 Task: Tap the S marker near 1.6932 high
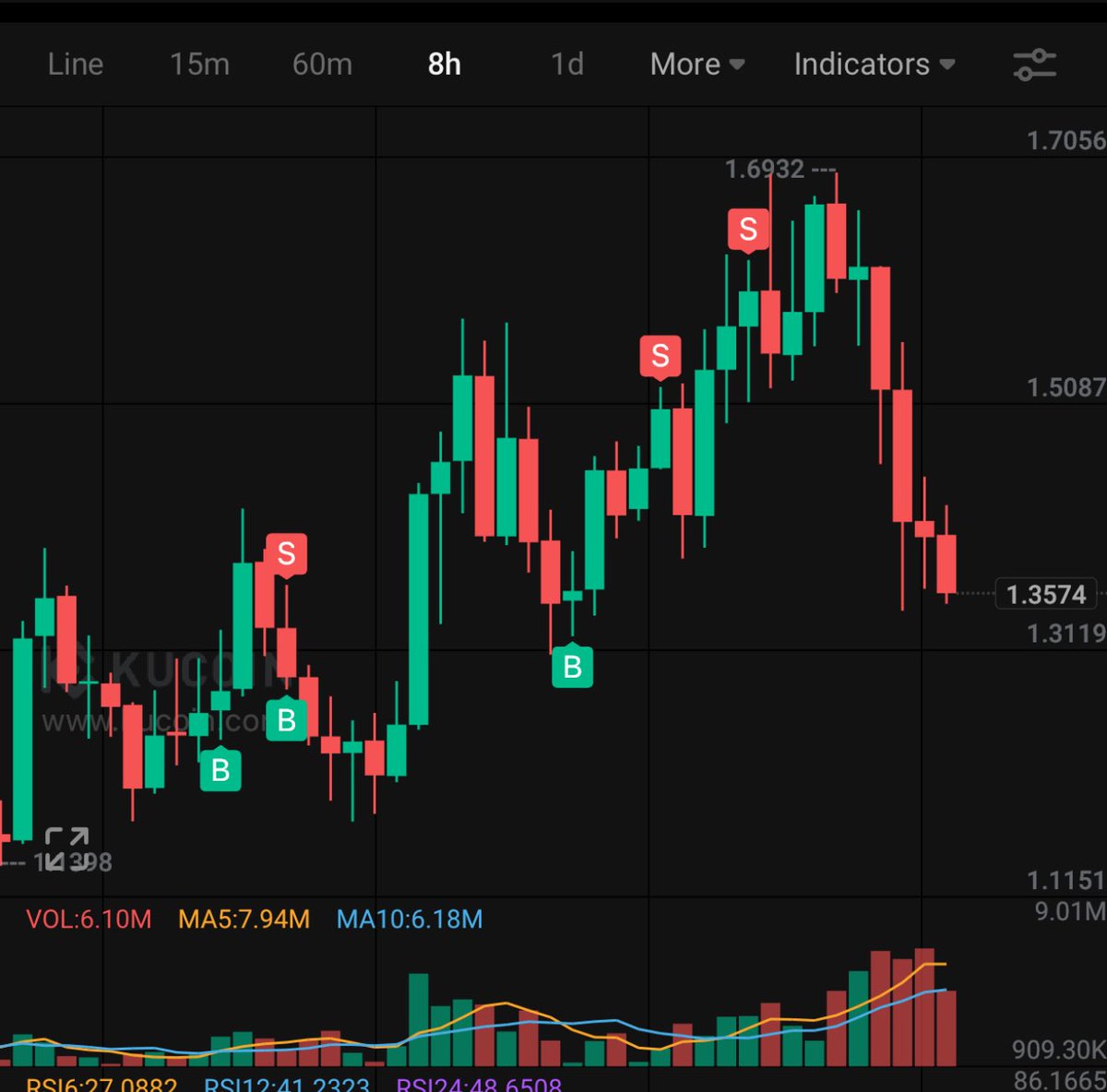click(x=748, y=229)
